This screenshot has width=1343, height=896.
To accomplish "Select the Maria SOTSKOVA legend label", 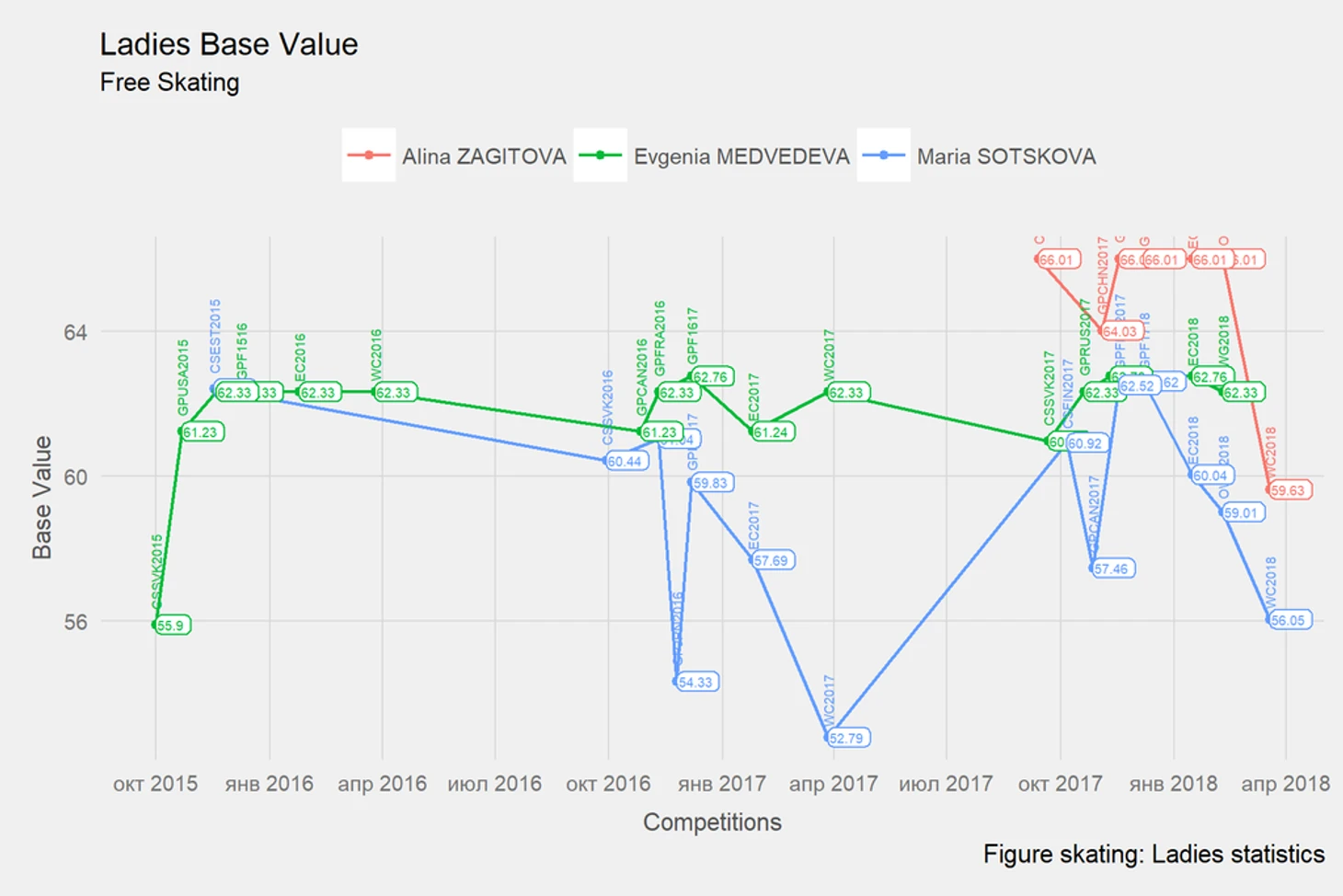I will (x=1006, y=156).
